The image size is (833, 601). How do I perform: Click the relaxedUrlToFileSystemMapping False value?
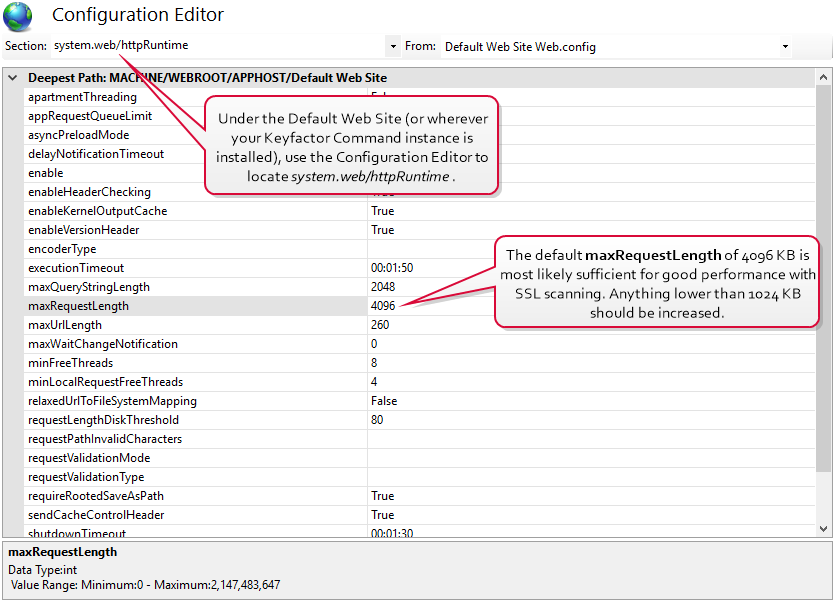click(x=384, y=401)
